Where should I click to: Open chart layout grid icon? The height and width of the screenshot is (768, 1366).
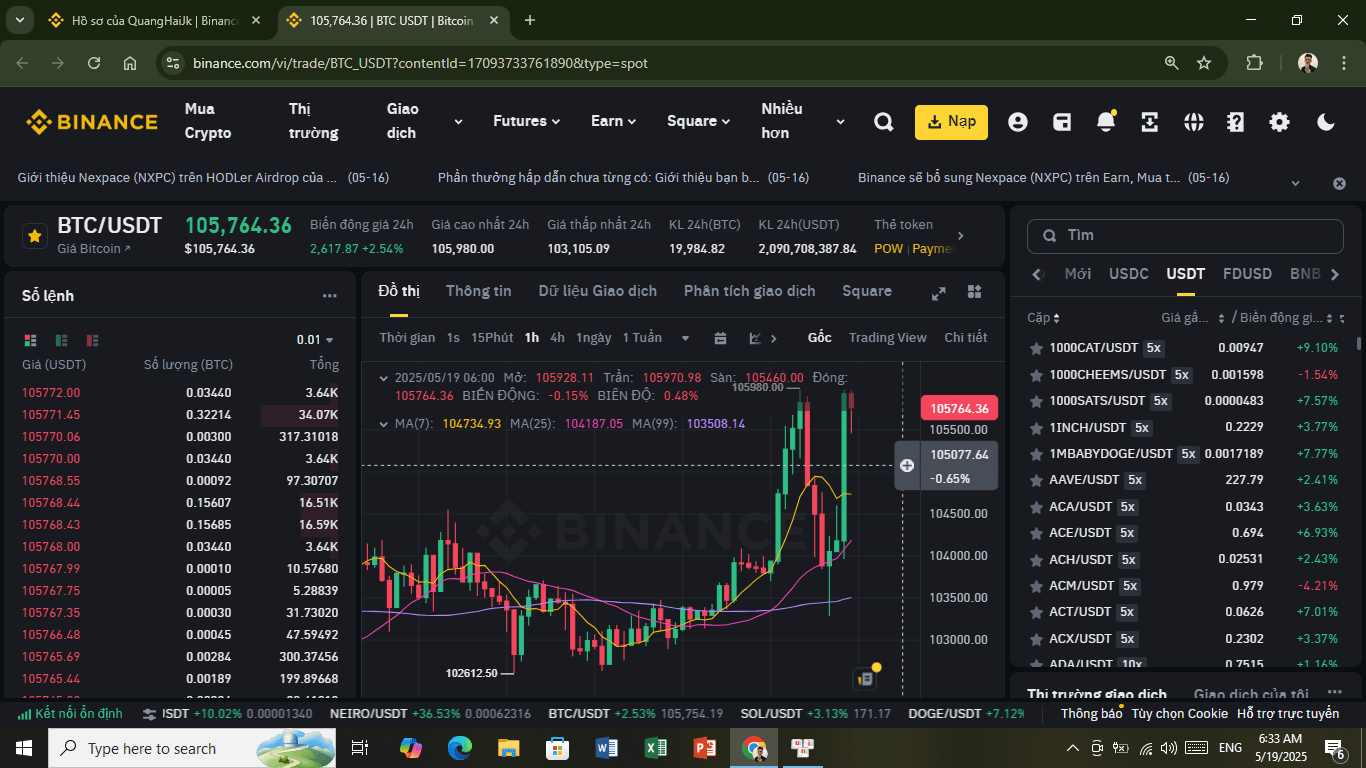974,292
